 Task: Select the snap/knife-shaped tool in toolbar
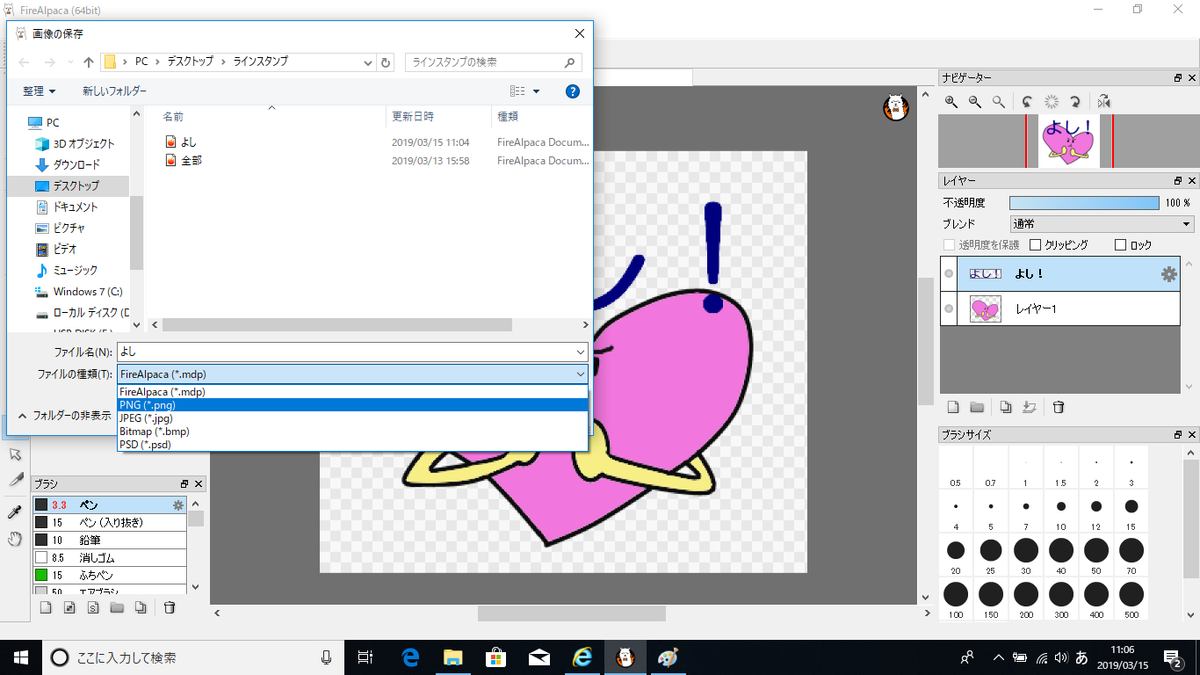tap(15, 480)
